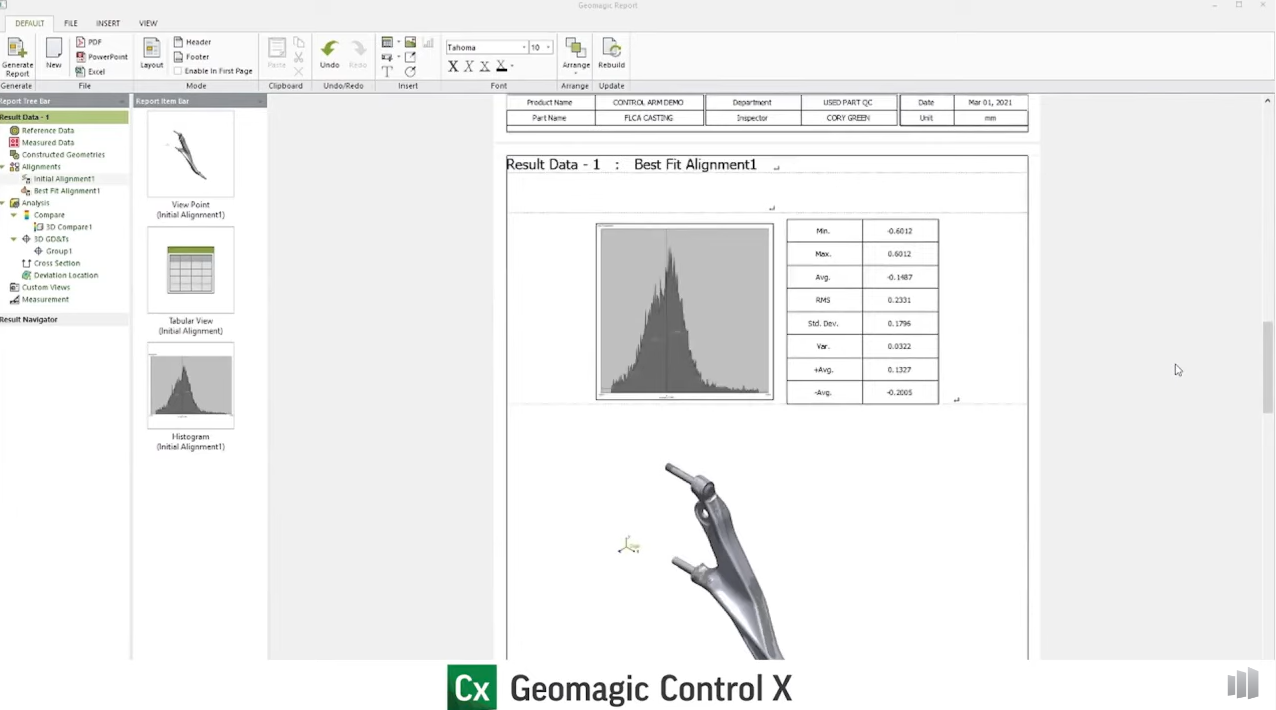The height and width of the screenshot is (710, 1276).
Task: Select Deviation Location tree item
Action: [x=65, y=275]
